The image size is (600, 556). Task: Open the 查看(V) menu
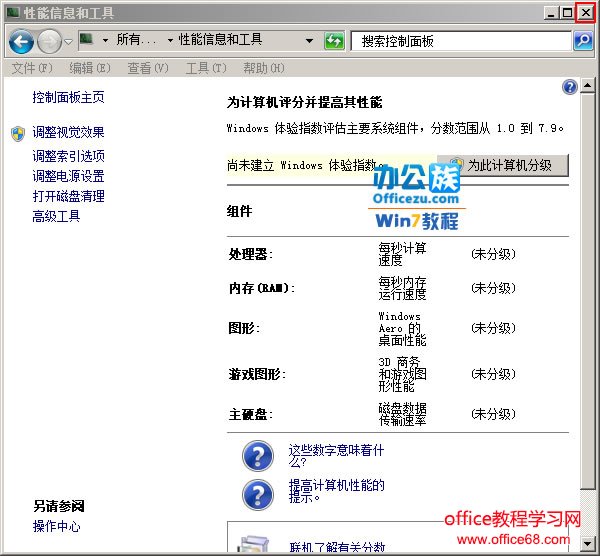pos(148,68)
